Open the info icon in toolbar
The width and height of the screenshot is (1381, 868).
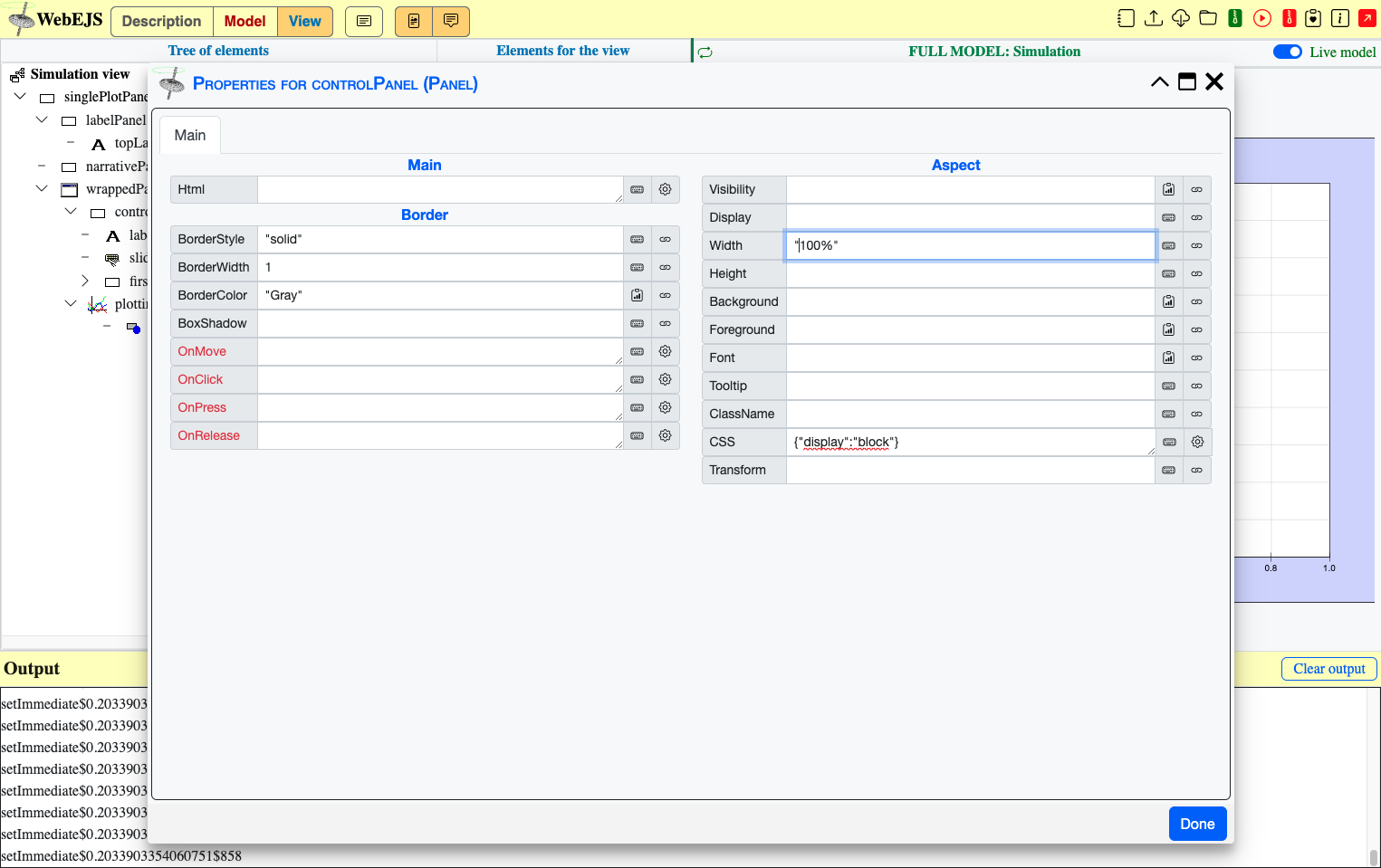click(x=1340, y=18)
